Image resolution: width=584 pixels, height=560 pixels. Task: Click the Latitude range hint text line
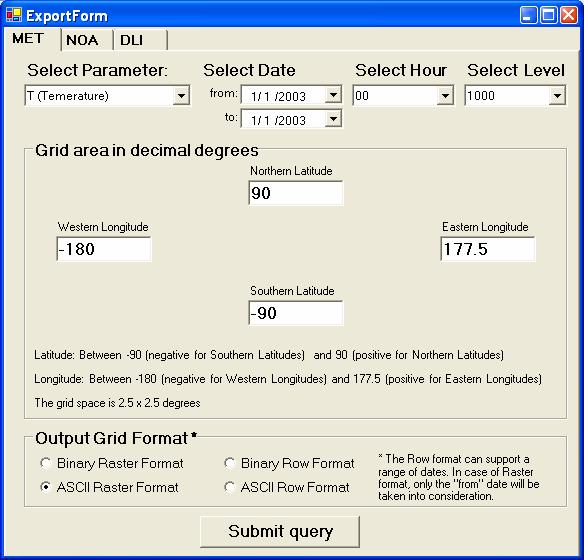[x=269, y=355]
